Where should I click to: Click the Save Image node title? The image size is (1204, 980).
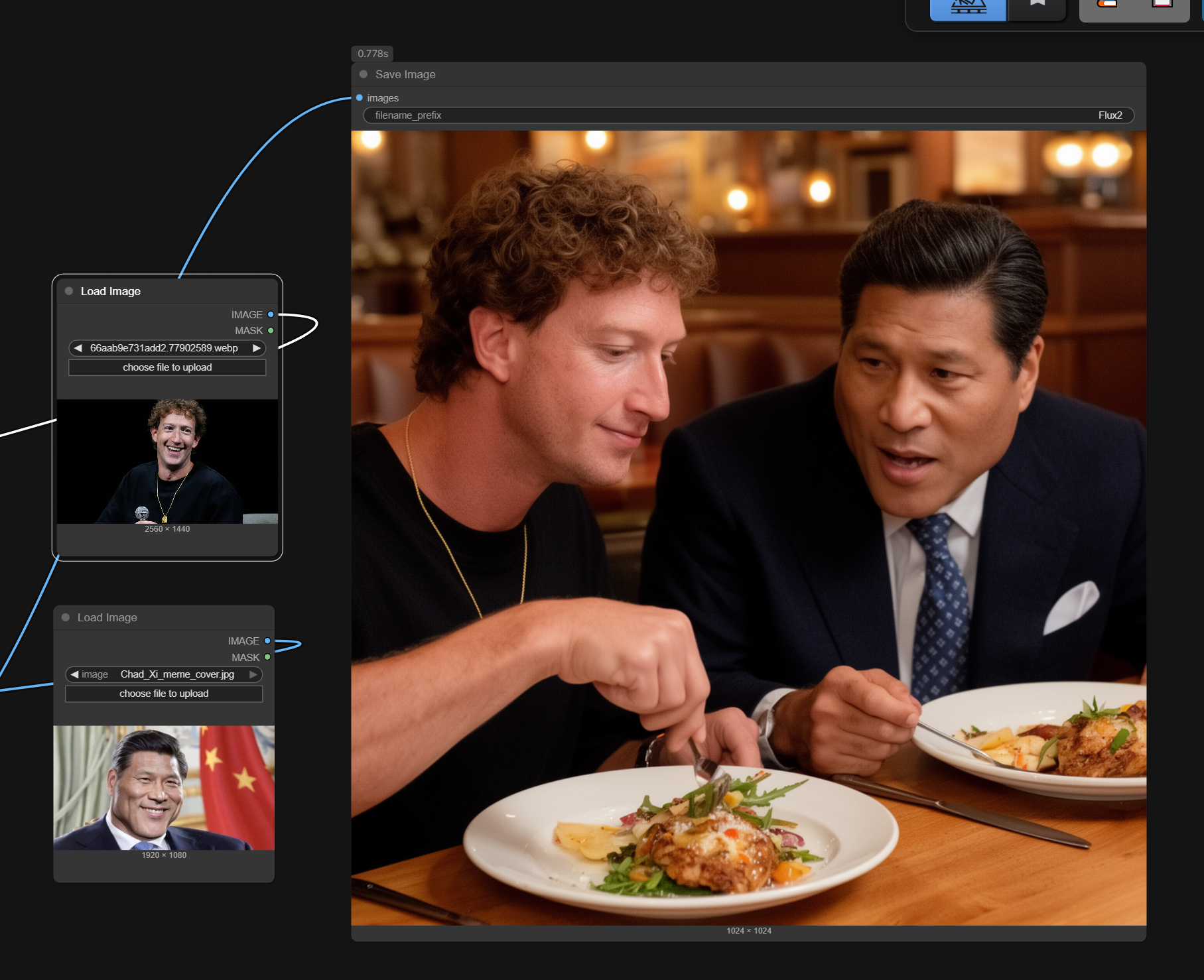click(x=405, y=74)
